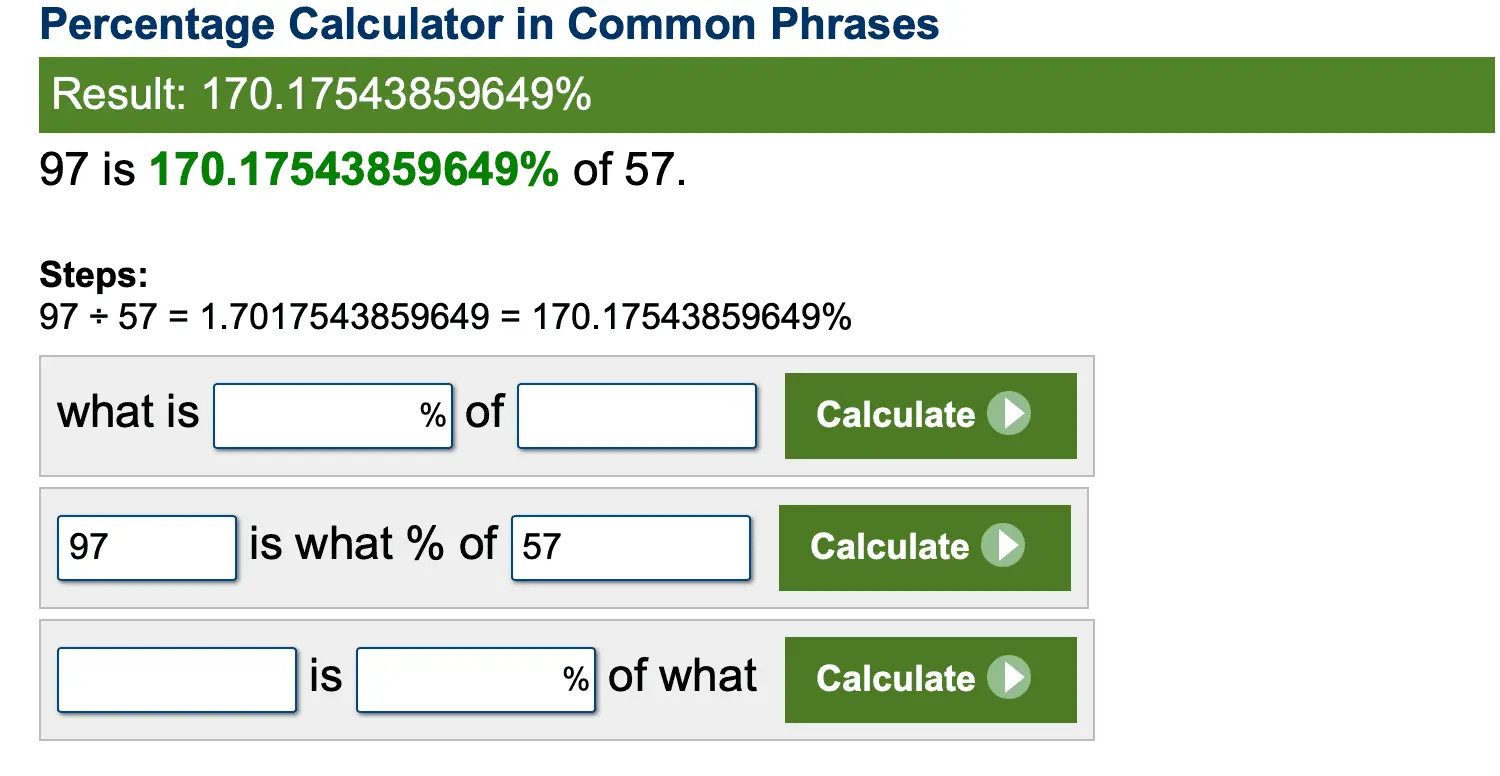Click the arrow icon on the first Calculate button
This screenshot has height=776, width=1500.
coord(1009,414)
